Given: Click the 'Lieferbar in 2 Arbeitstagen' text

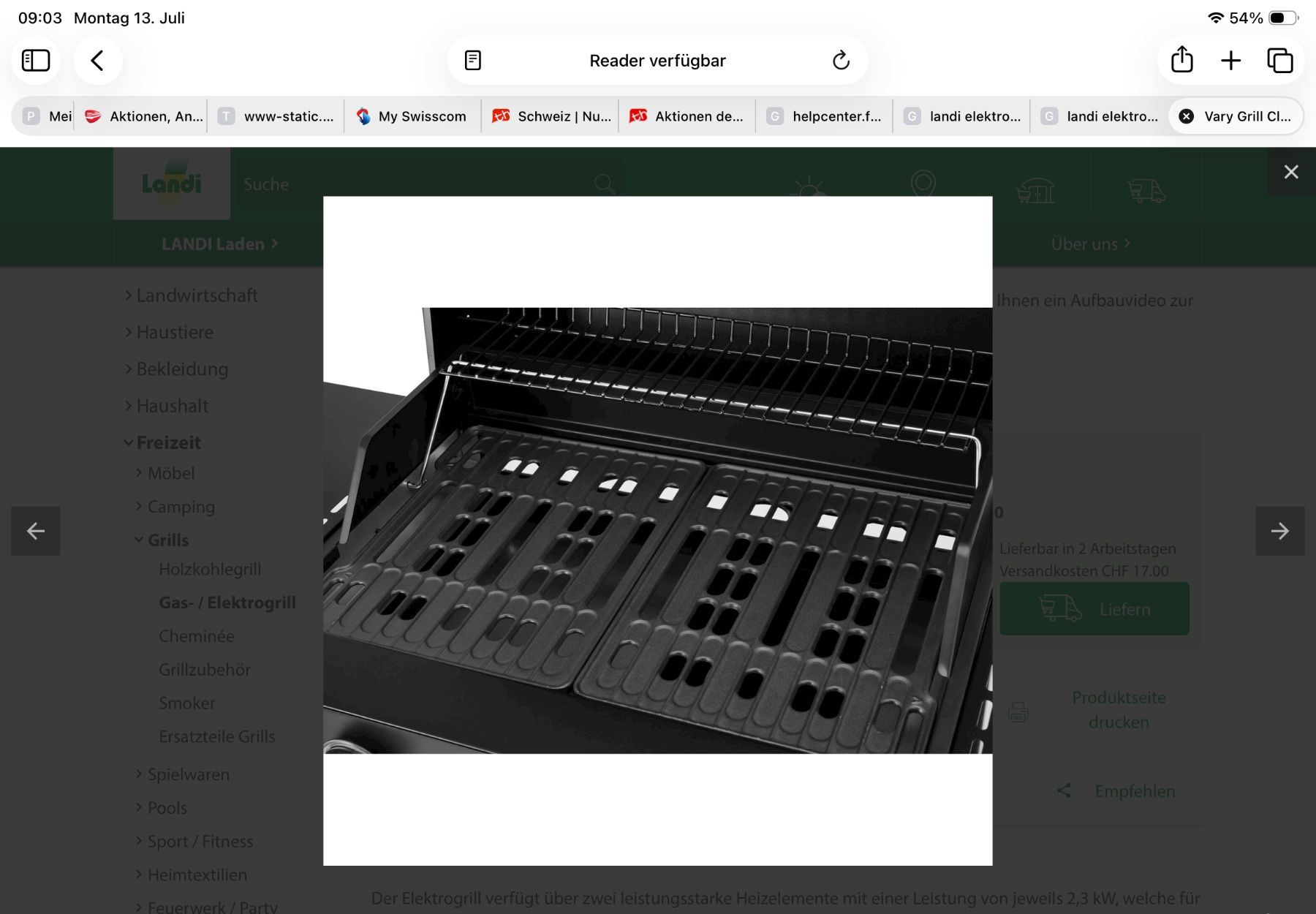Looking at the screenshot, I should pos(1087,548).
